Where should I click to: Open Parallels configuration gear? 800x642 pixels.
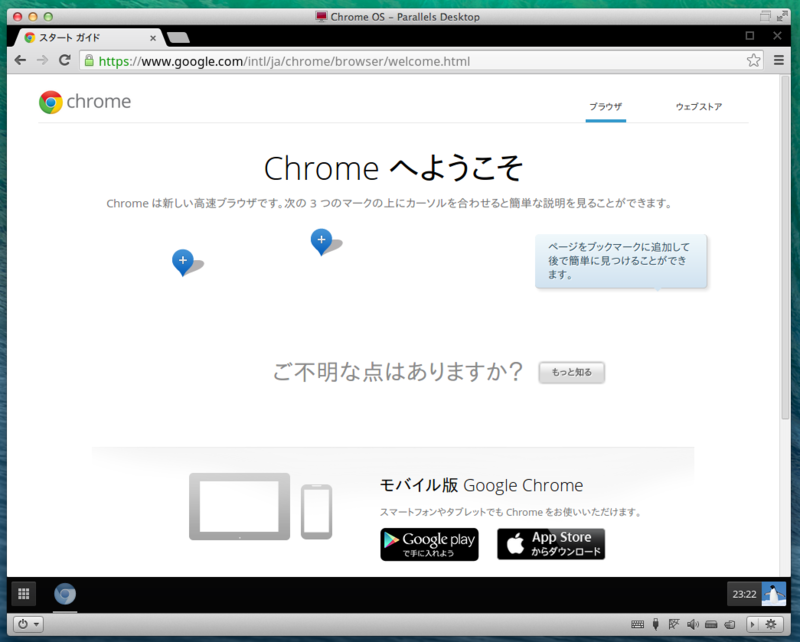click(x=771, y=624)
